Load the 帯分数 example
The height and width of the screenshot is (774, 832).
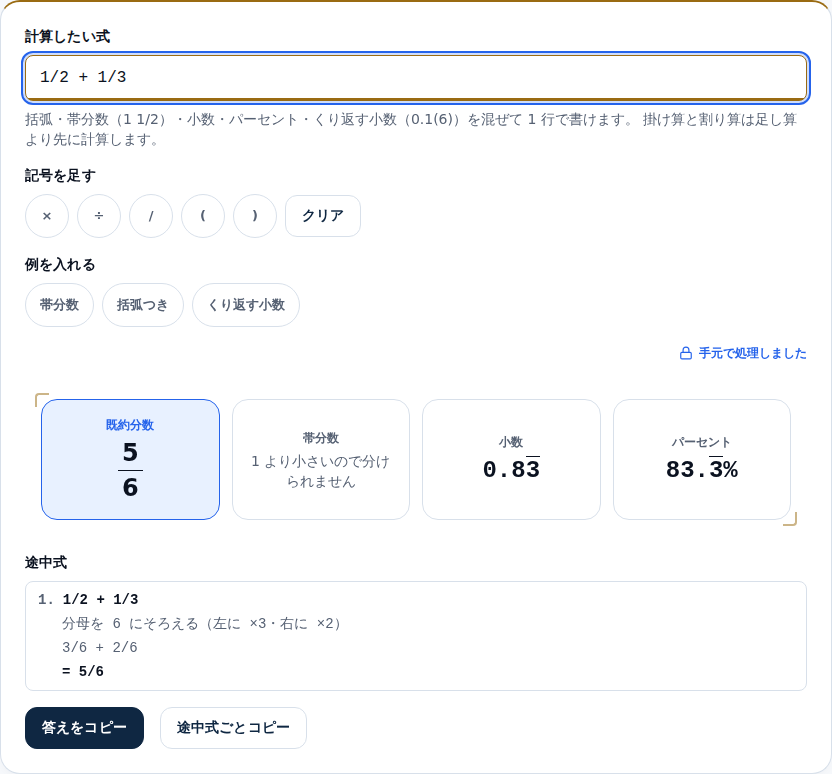(x=59, y=305)
